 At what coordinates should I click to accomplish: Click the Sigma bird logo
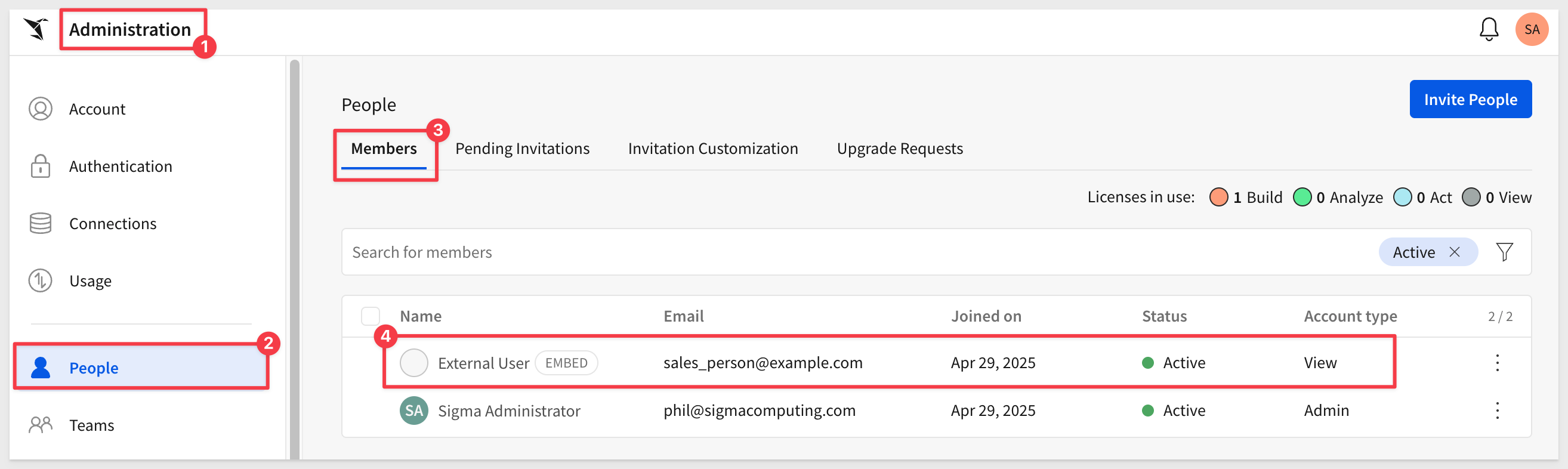click(36, 29)
